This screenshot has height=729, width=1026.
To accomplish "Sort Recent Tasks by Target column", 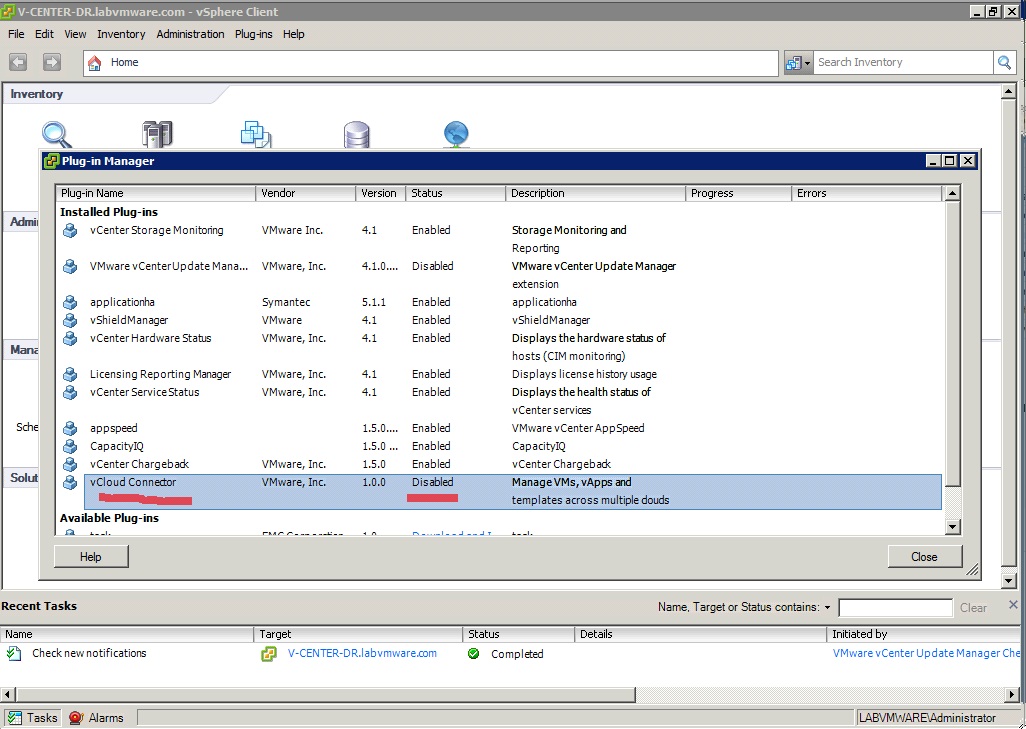I will 359,634.
